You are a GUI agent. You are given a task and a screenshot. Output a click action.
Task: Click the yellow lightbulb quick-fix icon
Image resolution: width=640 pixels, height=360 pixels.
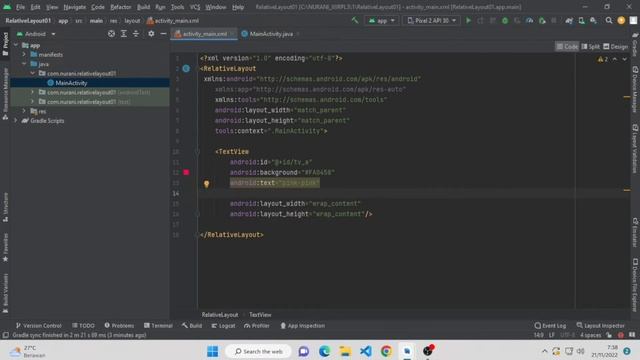207,184
